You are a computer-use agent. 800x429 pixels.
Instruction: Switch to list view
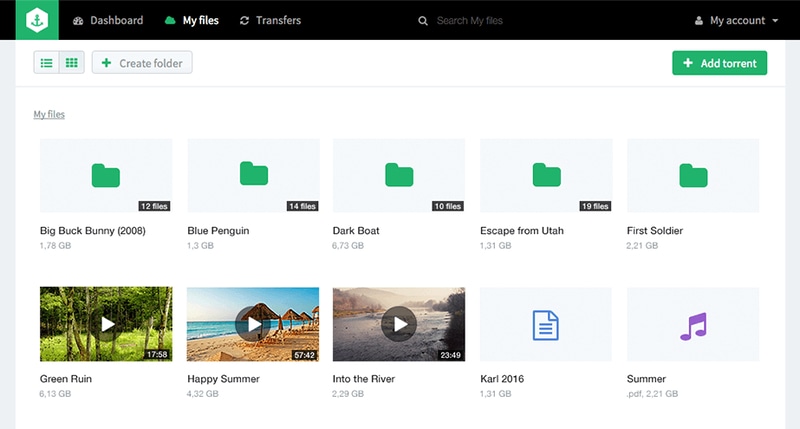tap(47, 63)
